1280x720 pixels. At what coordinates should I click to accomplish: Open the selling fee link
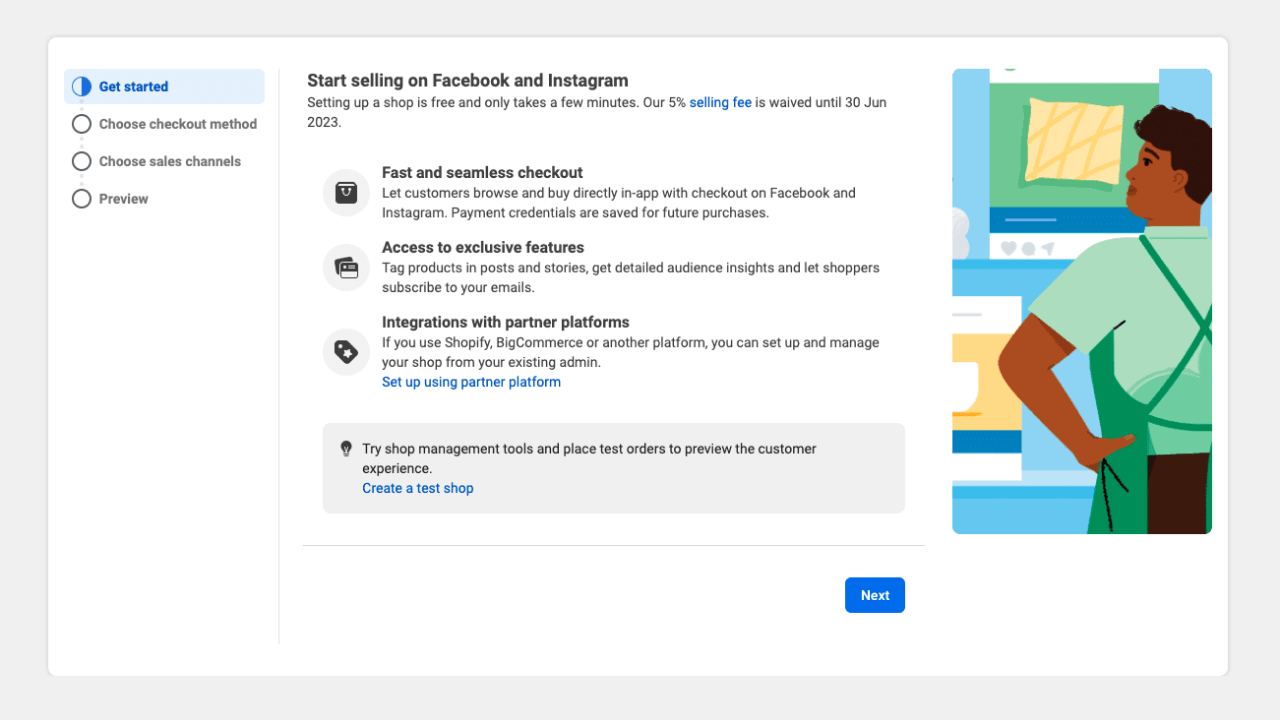click(720, 102)
